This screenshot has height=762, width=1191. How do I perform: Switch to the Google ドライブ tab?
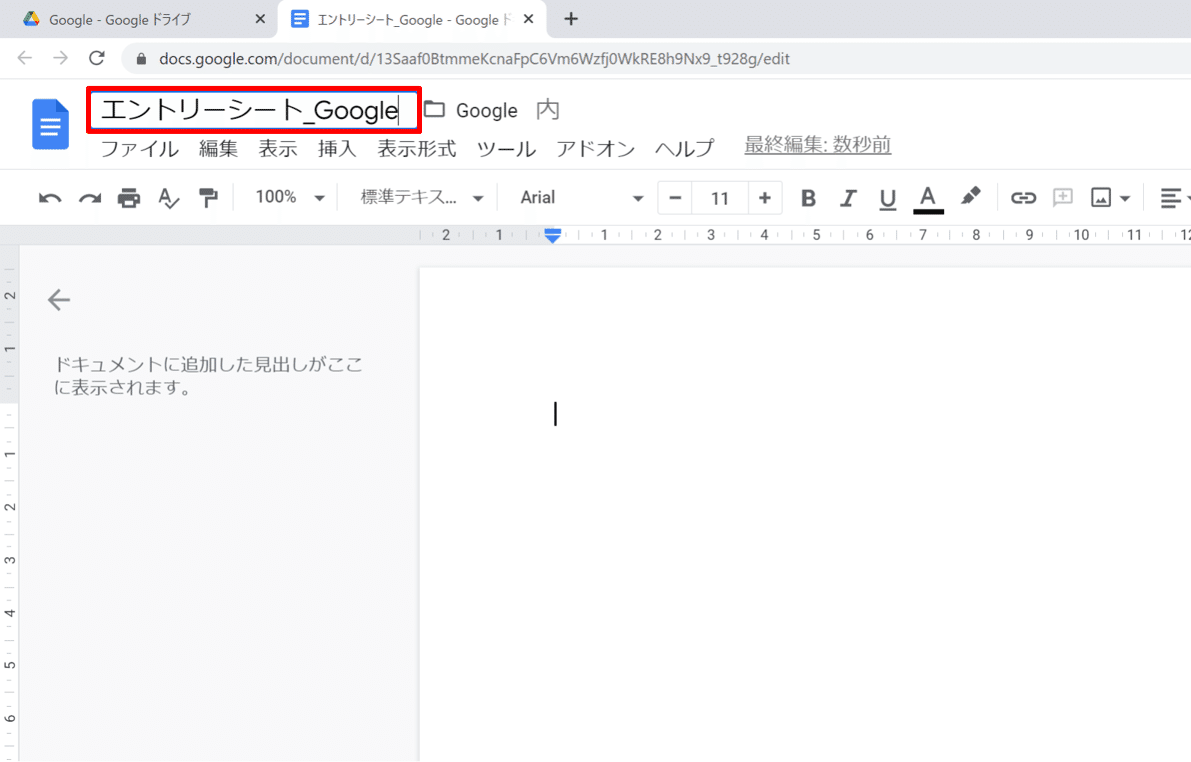137,20
